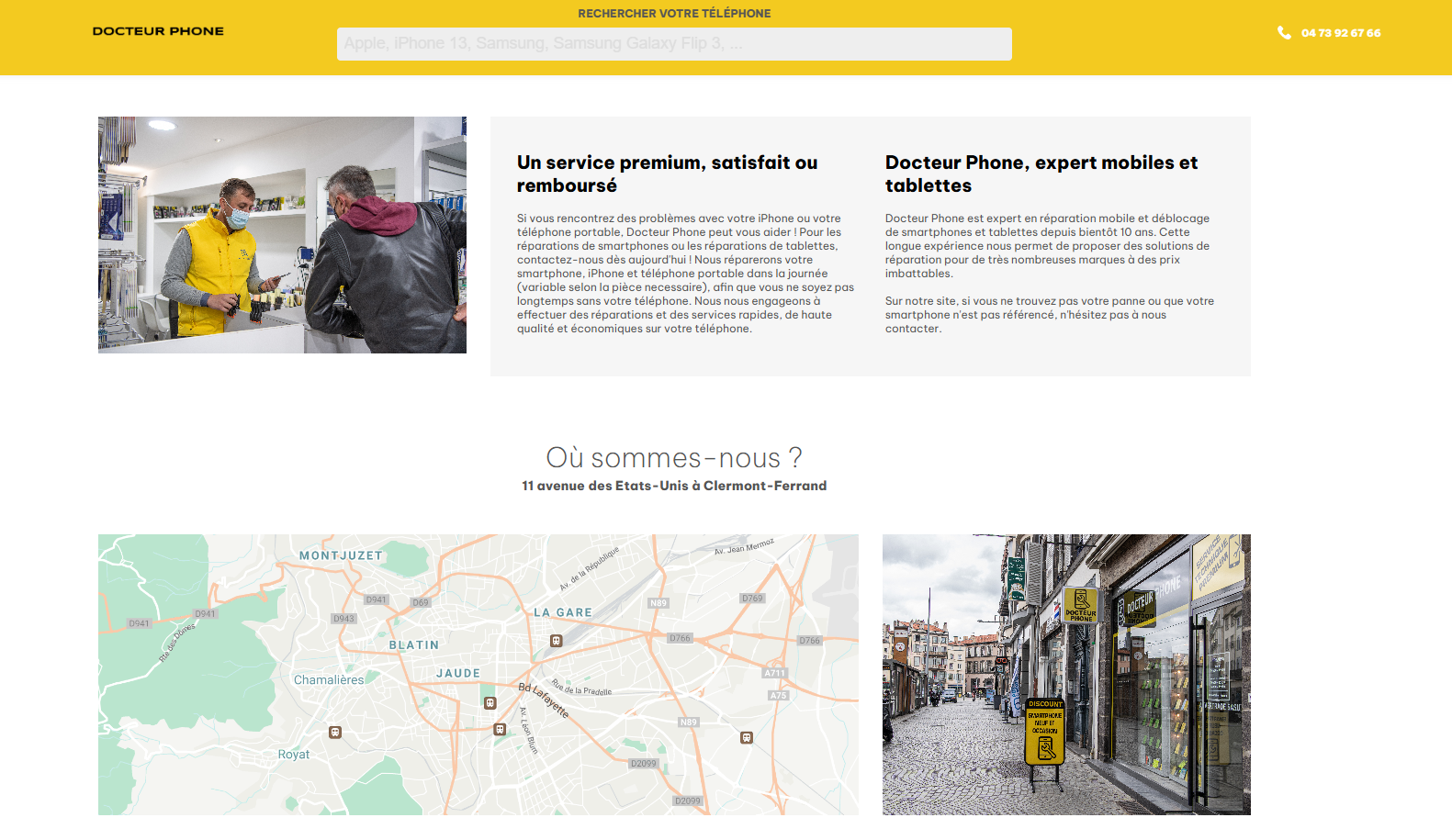The width and height of the screenshot is (1452, 840).
Task: Click the D2099 road badge near bottom edge
Action: coord(688,801)
